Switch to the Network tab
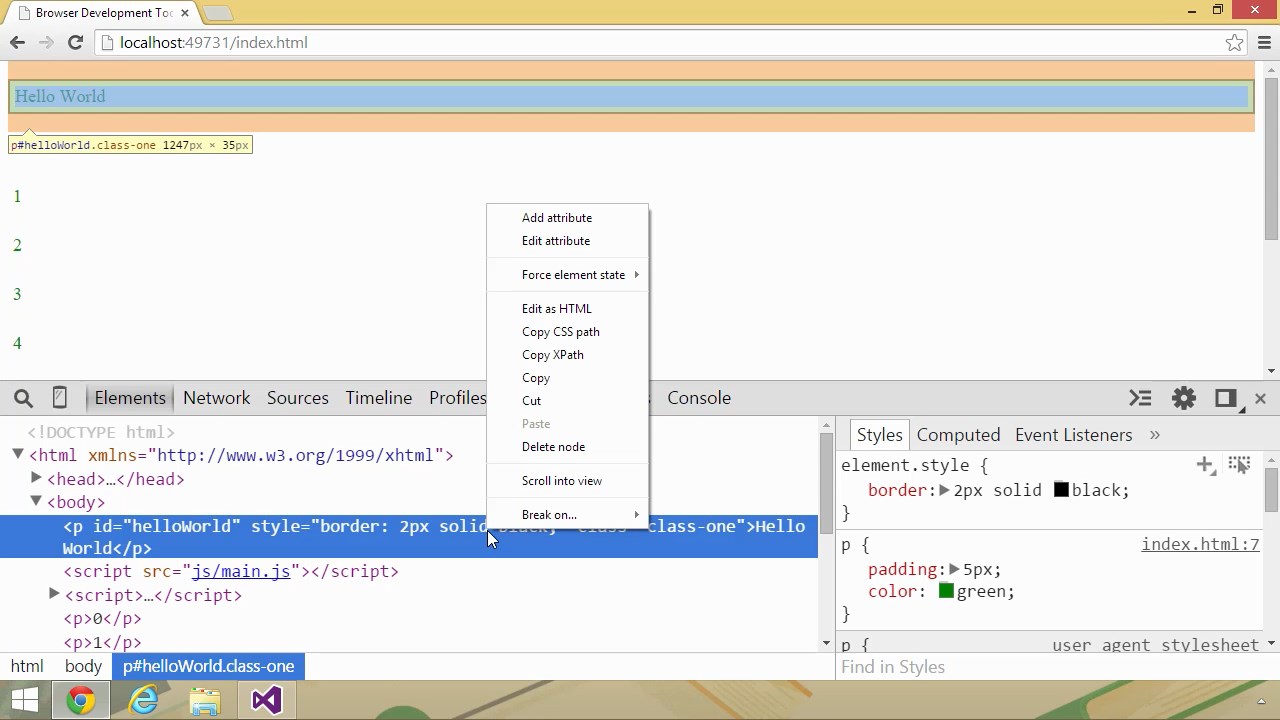 point(217,398)
